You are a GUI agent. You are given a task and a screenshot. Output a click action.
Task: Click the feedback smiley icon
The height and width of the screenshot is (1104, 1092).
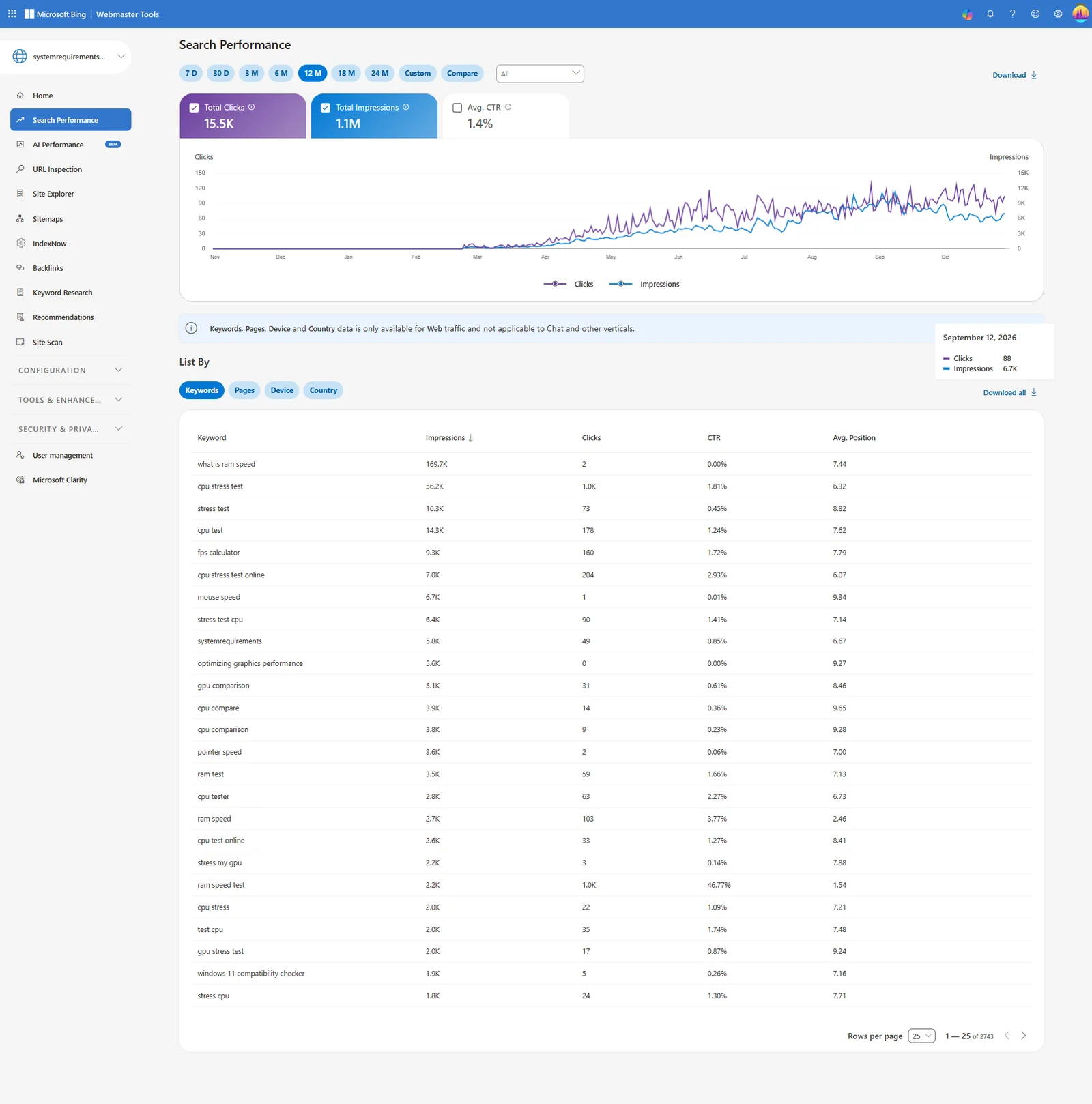[1035, 14]
